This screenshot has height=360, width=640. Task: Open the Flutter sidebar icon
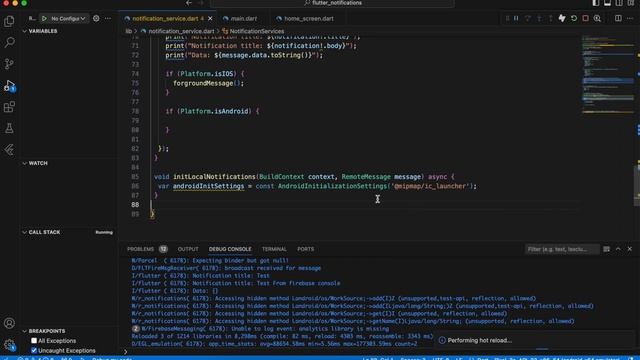point(9,150)
